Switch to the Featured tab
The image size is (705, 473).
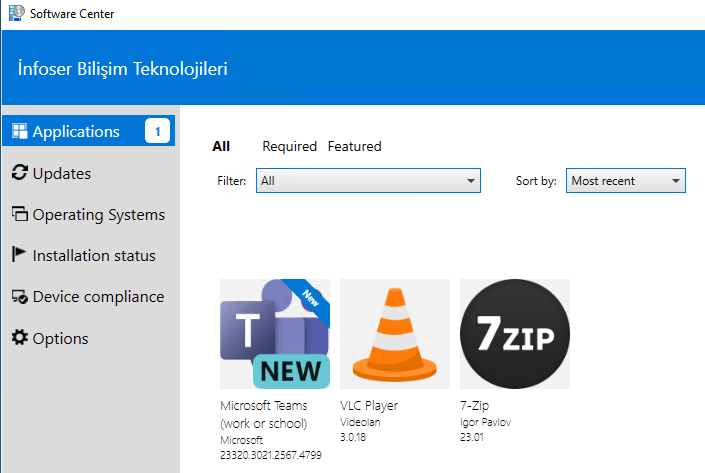[x=354, y=146]
